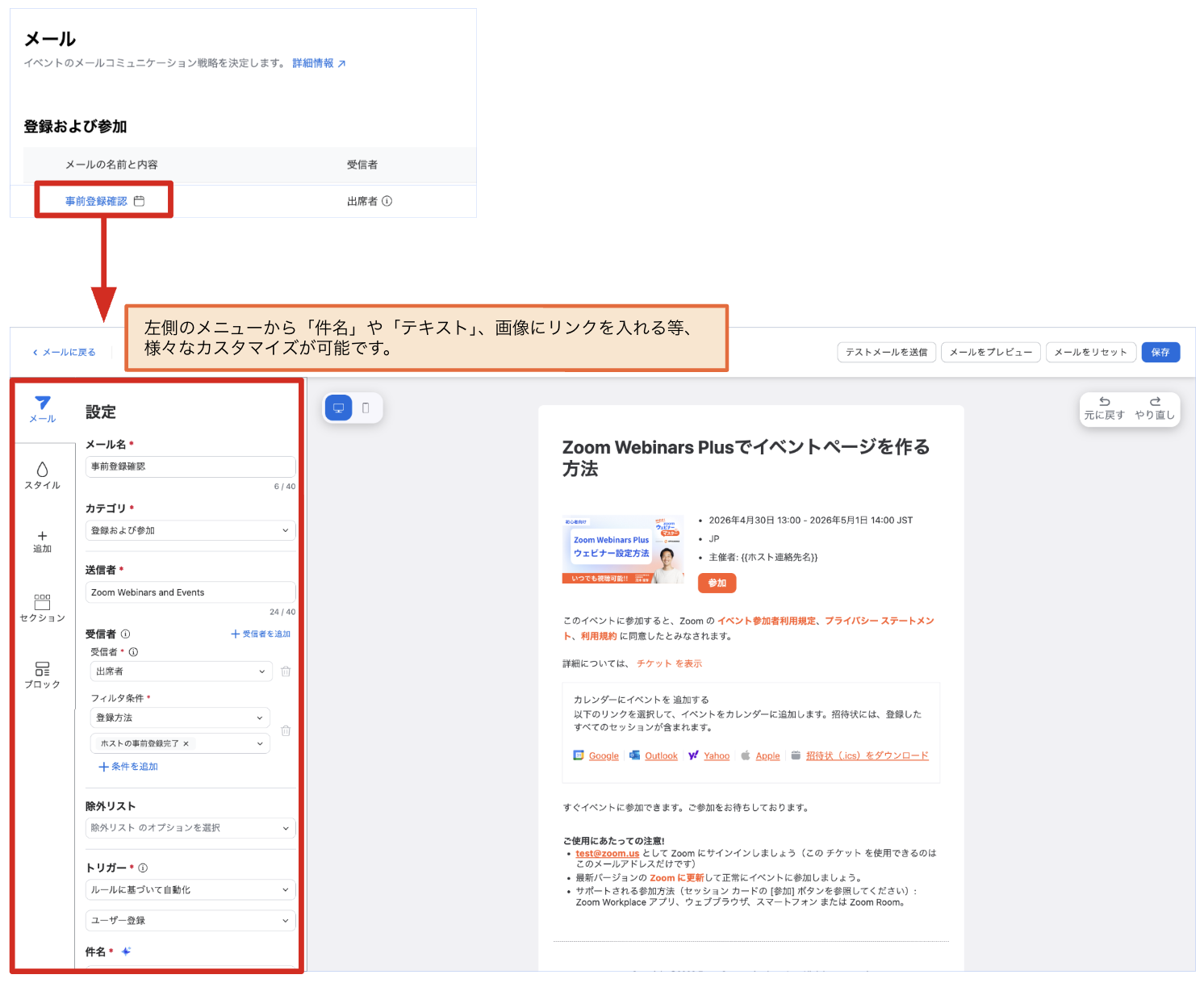Click the info icon next to 出席者 in table
This screenshot has height=983, width=1204.
point(387,201)
